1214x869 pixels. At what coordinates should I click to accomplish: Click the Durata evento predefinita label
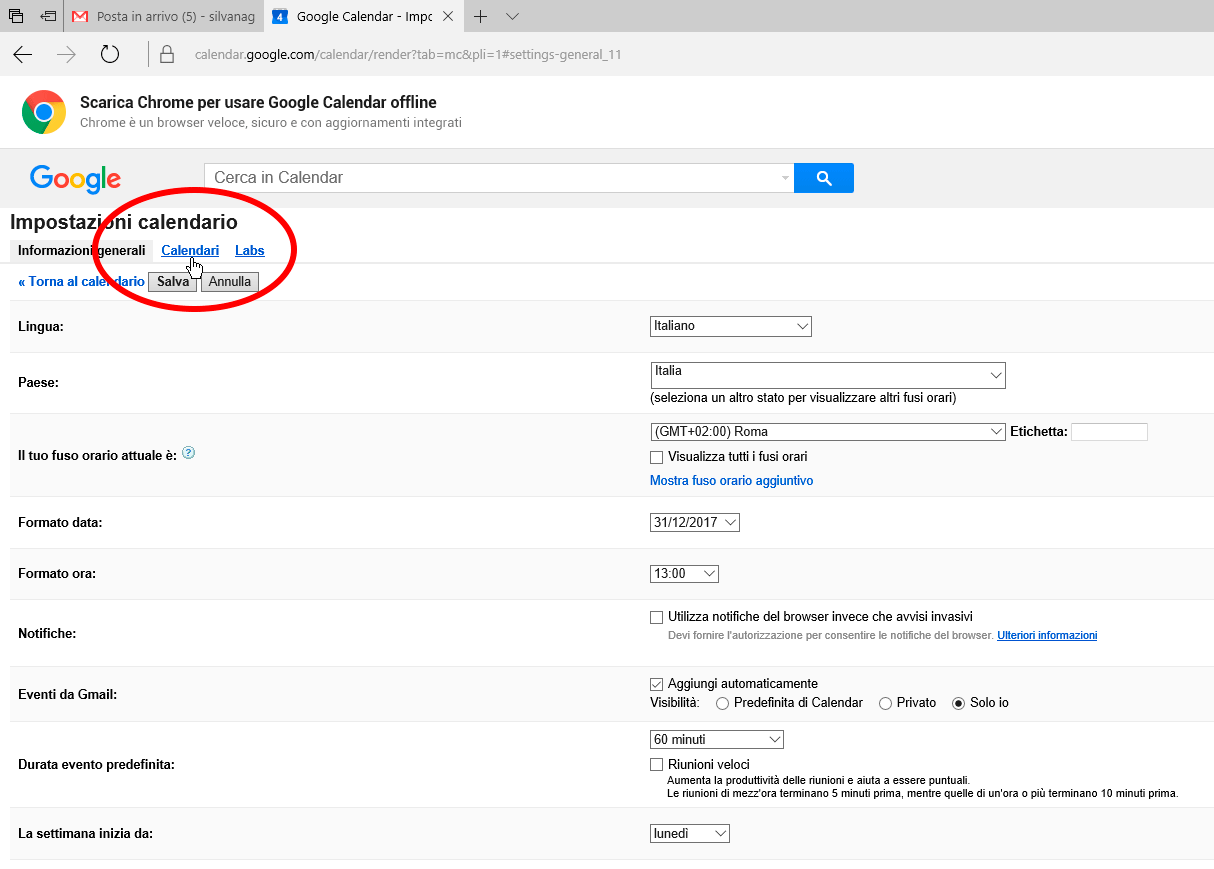pos(97,765)
